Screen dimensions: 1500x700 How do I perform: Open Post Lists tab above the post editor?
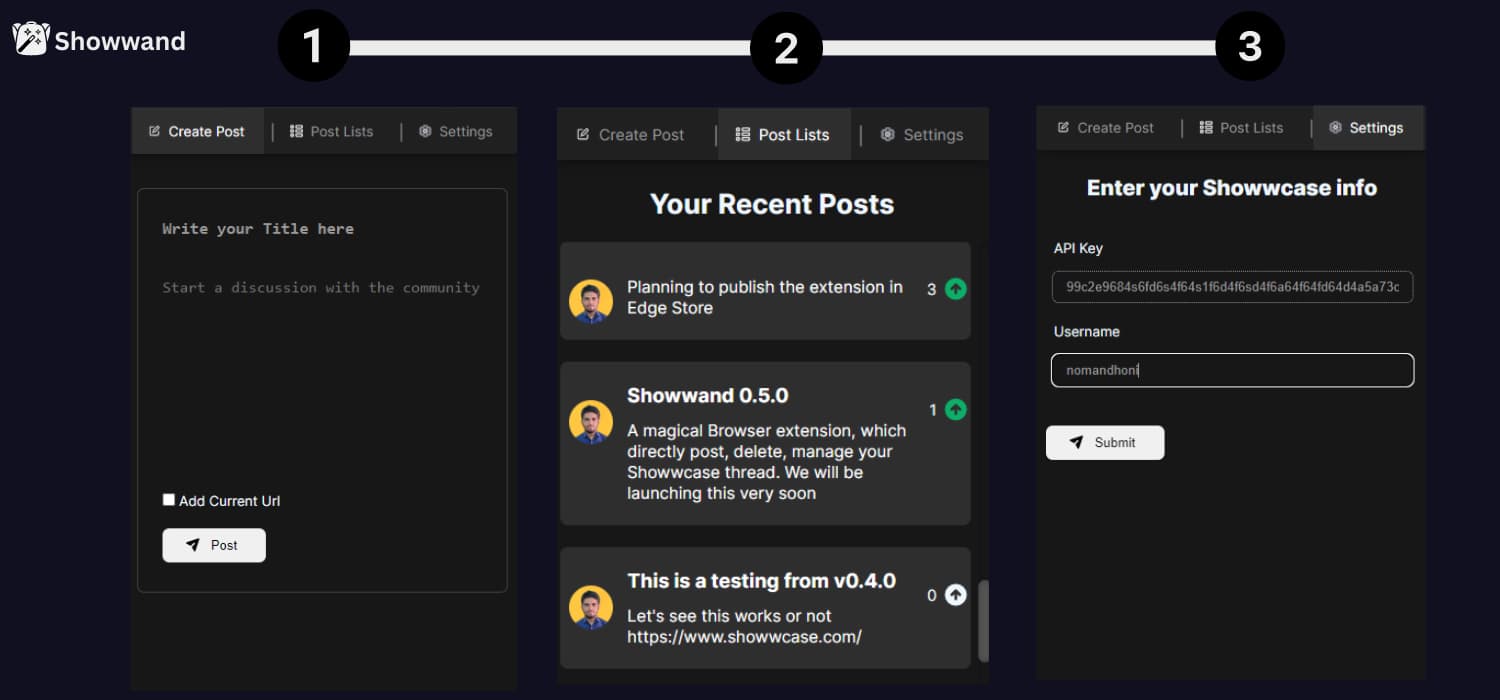(x=332, y=131)
